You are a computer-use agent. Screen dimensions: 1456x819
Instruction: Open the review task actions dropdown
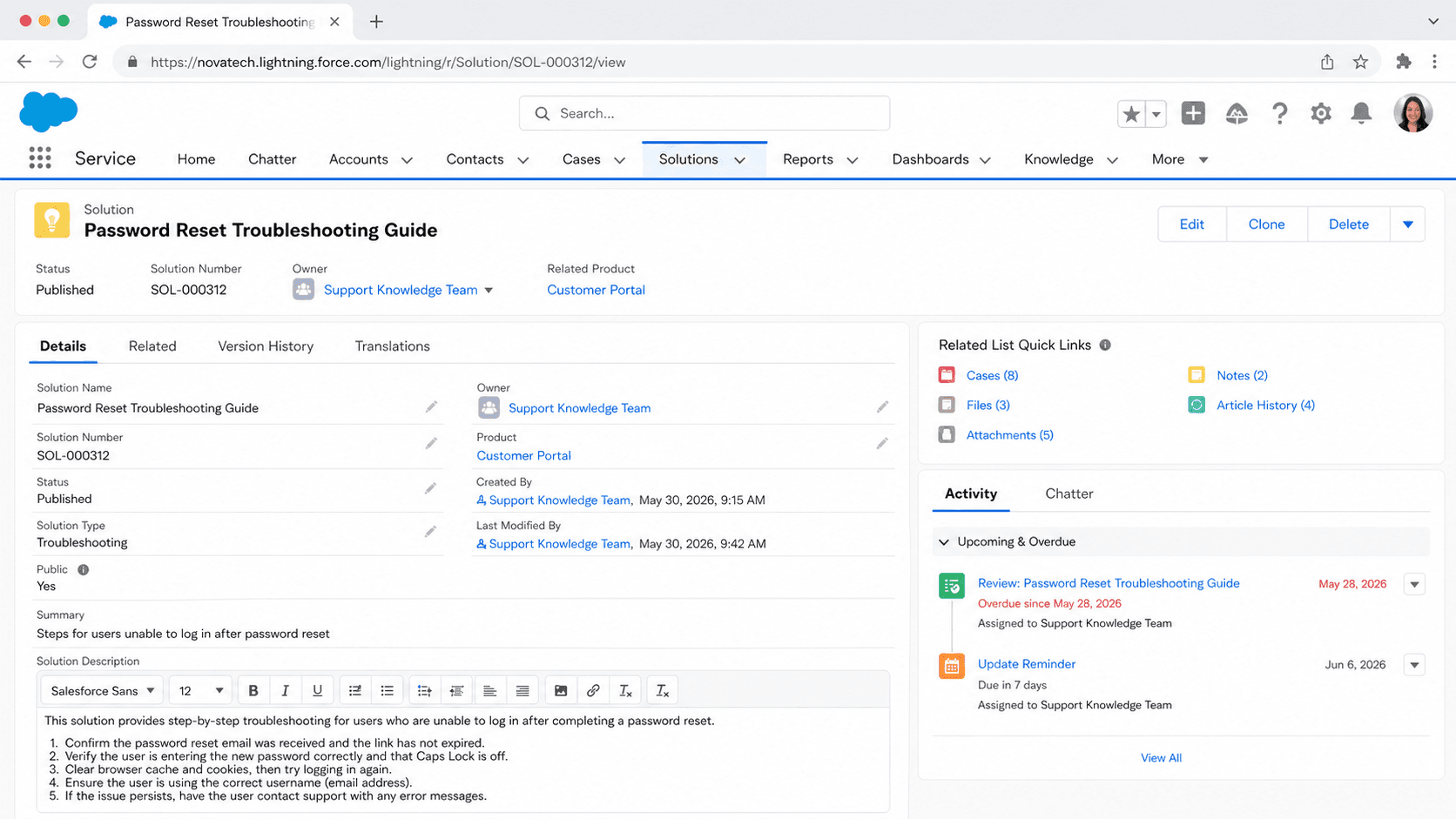(1415, 585)
